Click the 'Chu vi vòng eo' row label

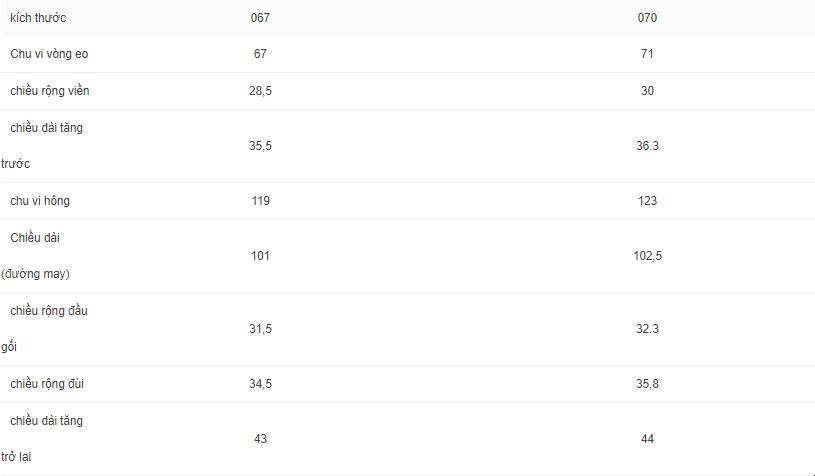[49, 54]
